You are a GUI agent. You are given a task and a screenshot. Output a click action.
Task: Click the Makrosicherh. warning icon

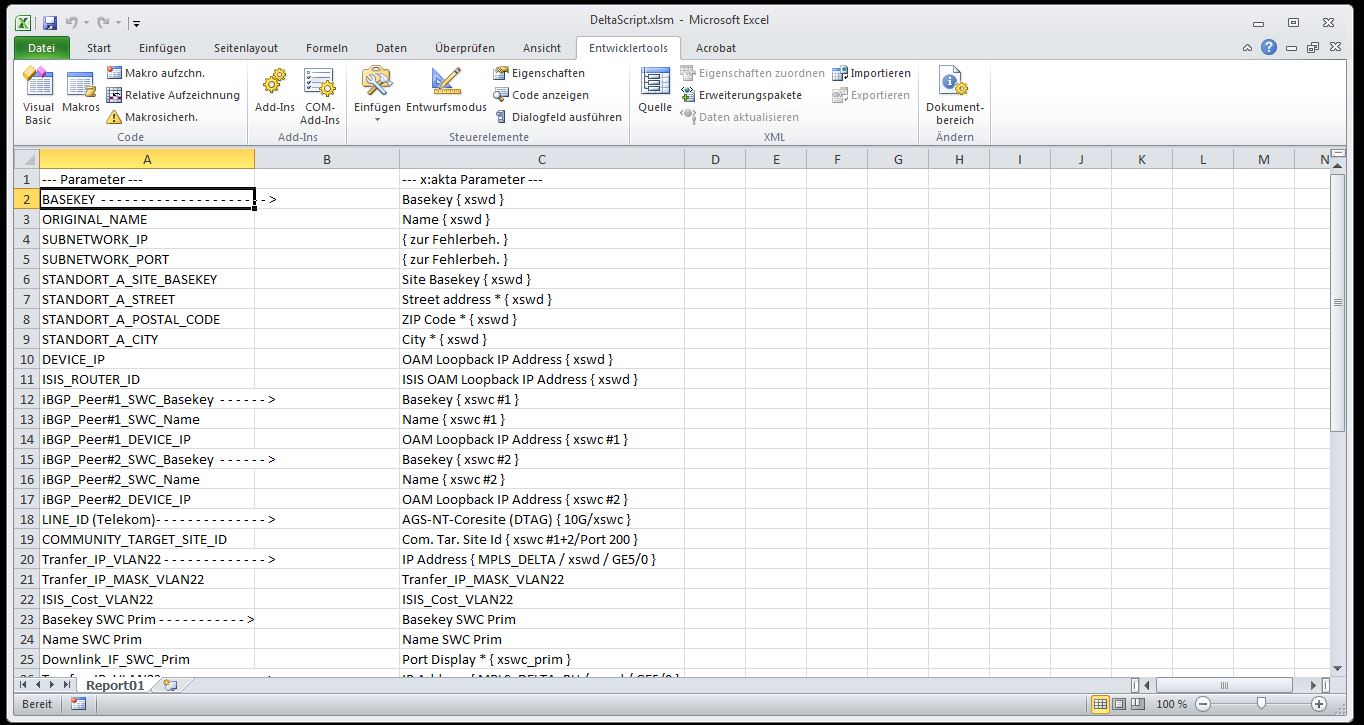[x=114, y=117]
